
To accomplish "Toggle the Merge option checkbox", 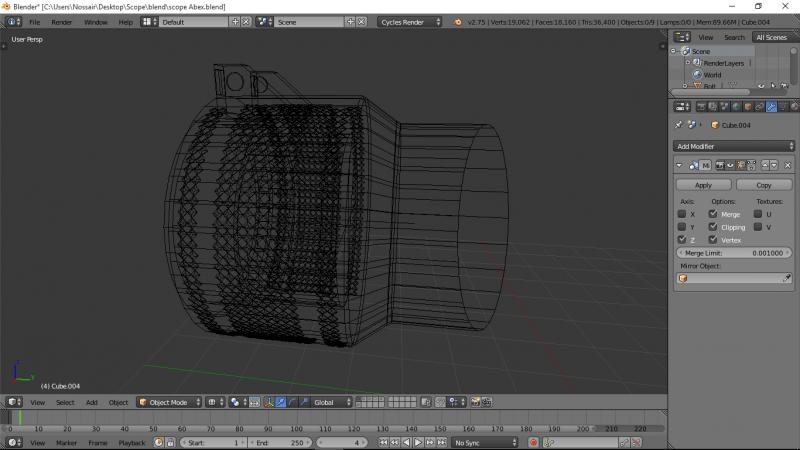I will coord(712,214).
